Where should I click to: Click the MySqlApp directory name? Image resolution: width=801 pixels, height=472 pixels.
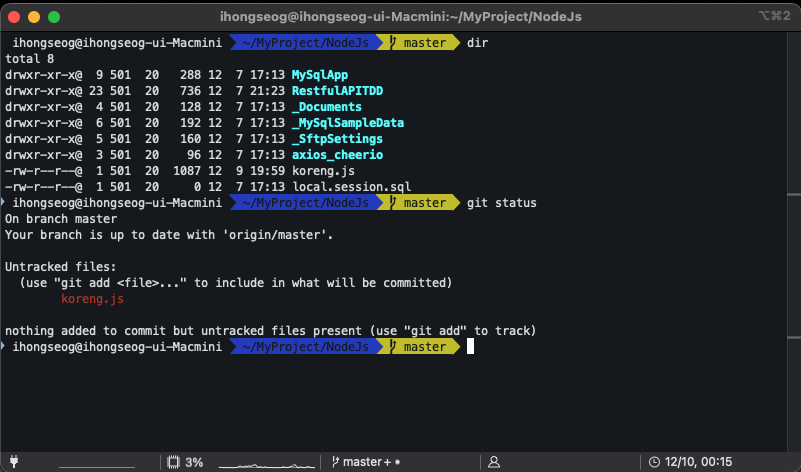[320, 75]
